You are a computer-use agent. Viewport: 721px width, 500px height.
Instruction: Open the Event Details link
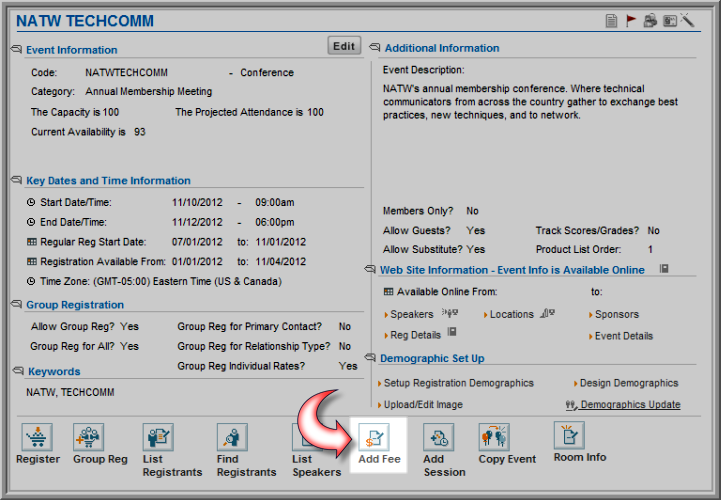pyautogui.click(x=624, y=336)
